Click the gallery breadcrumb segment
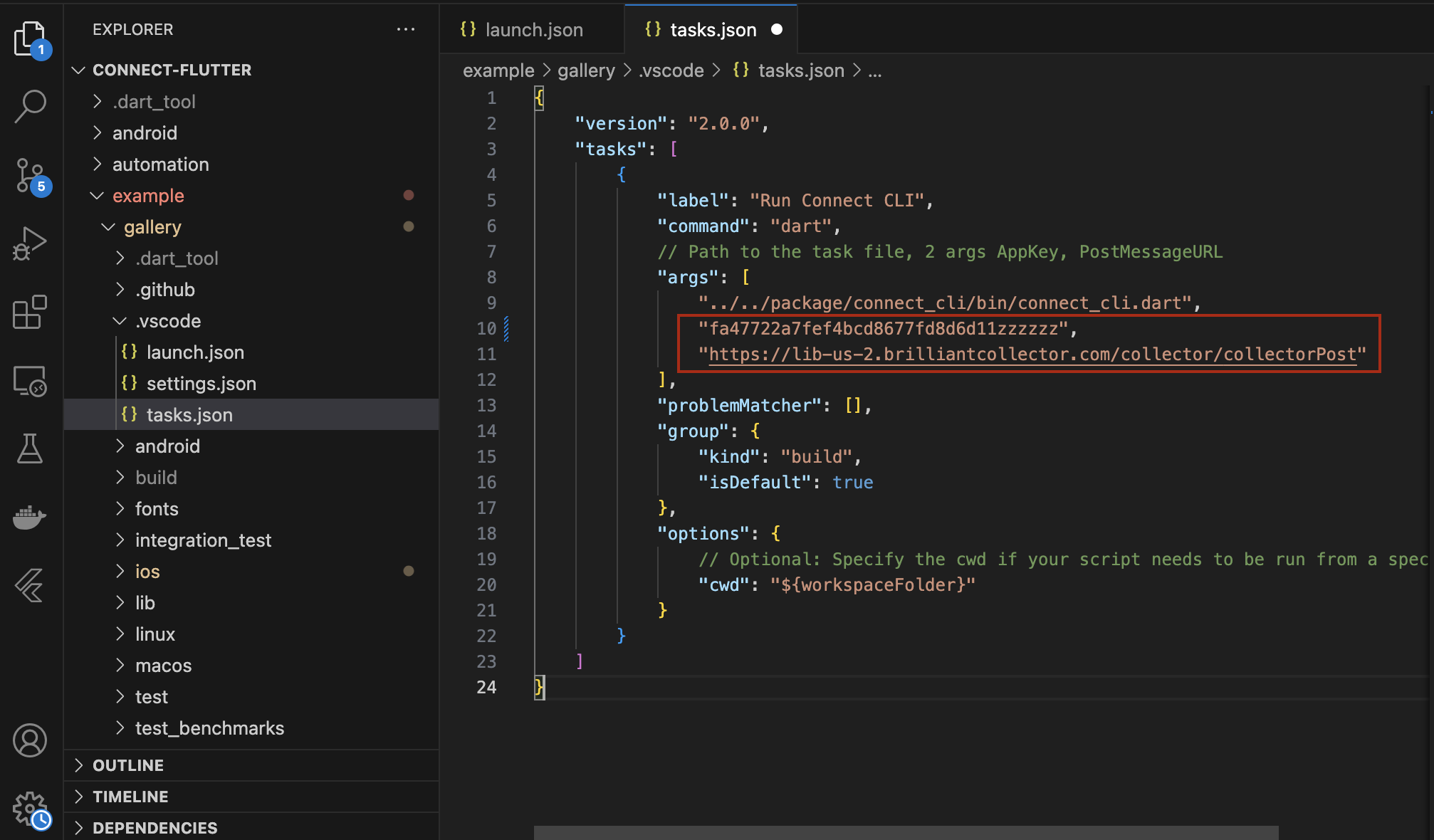 [586, 70]
